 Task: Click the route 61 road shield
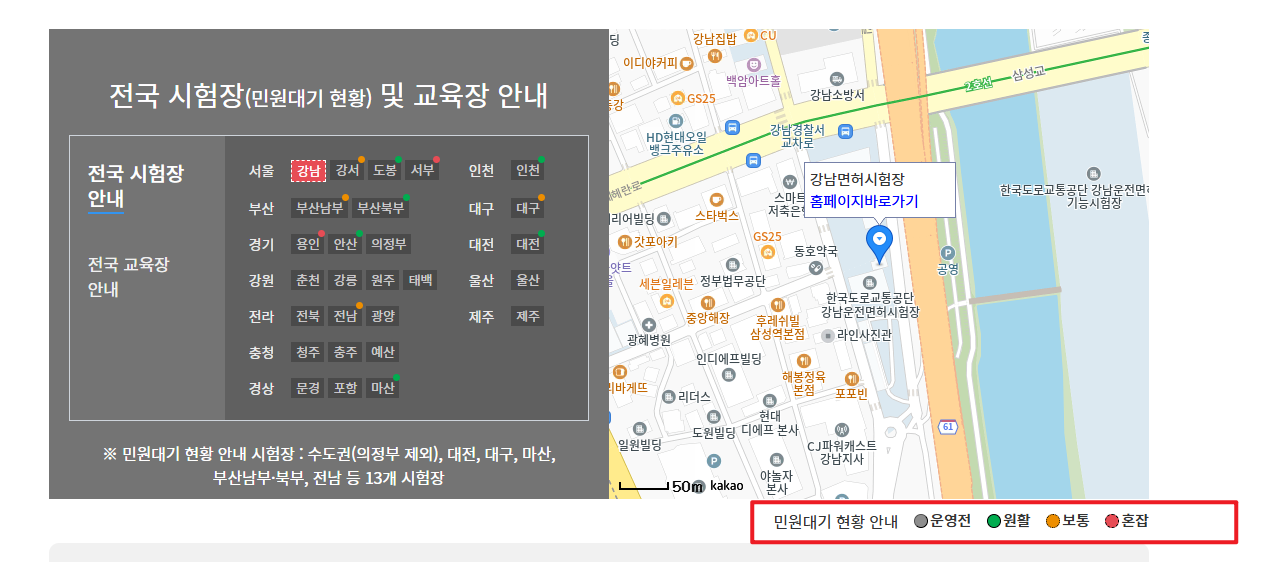948,427
